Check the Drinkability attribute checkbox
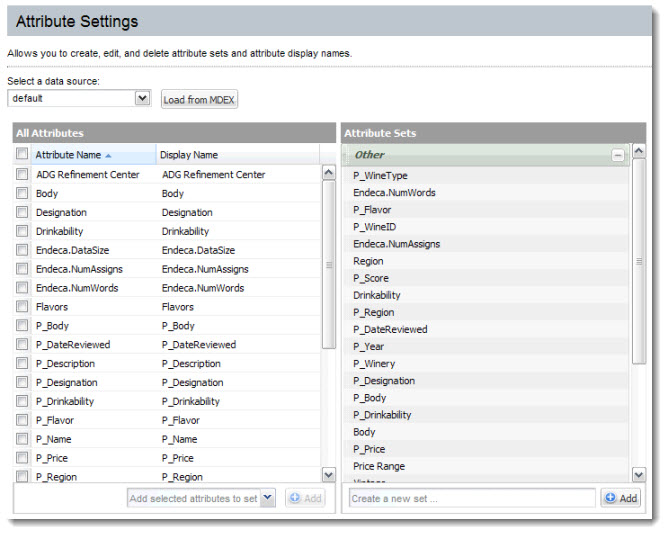 (x=22, y=231)
